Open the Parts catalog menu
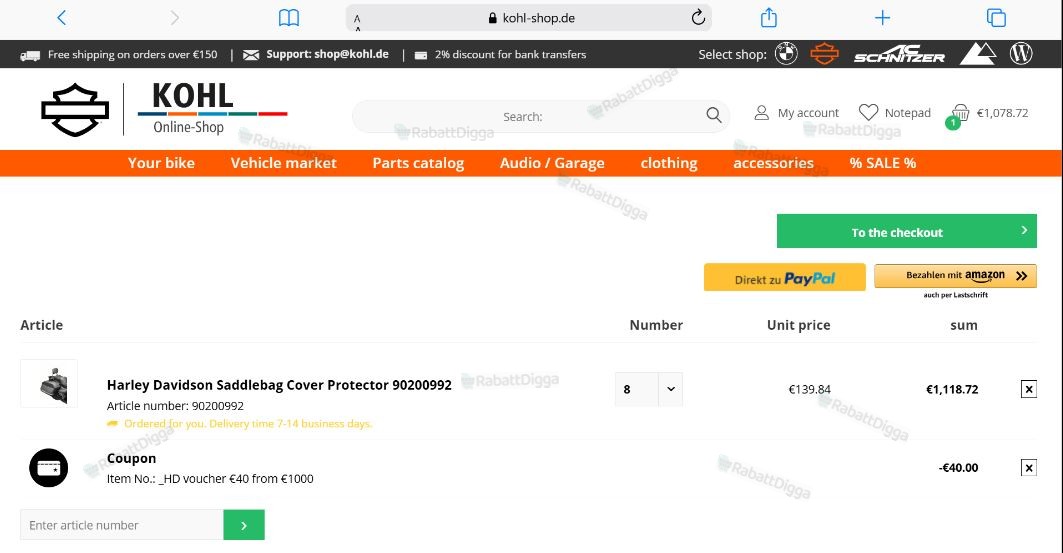The image size is (1063, 553). (x=418, y=163)
